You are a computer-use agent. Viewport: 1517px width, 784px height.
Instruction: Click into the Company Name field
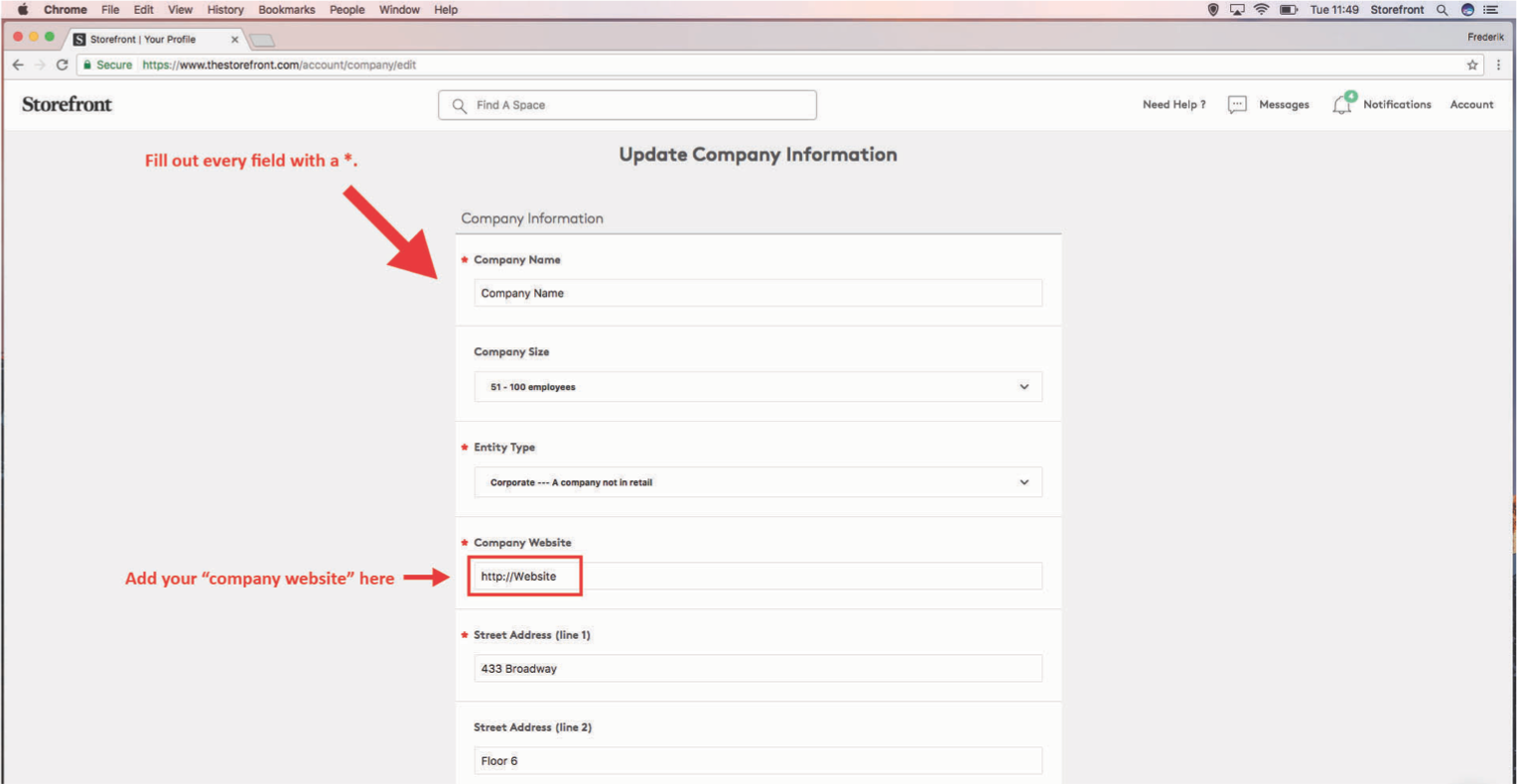758,293
